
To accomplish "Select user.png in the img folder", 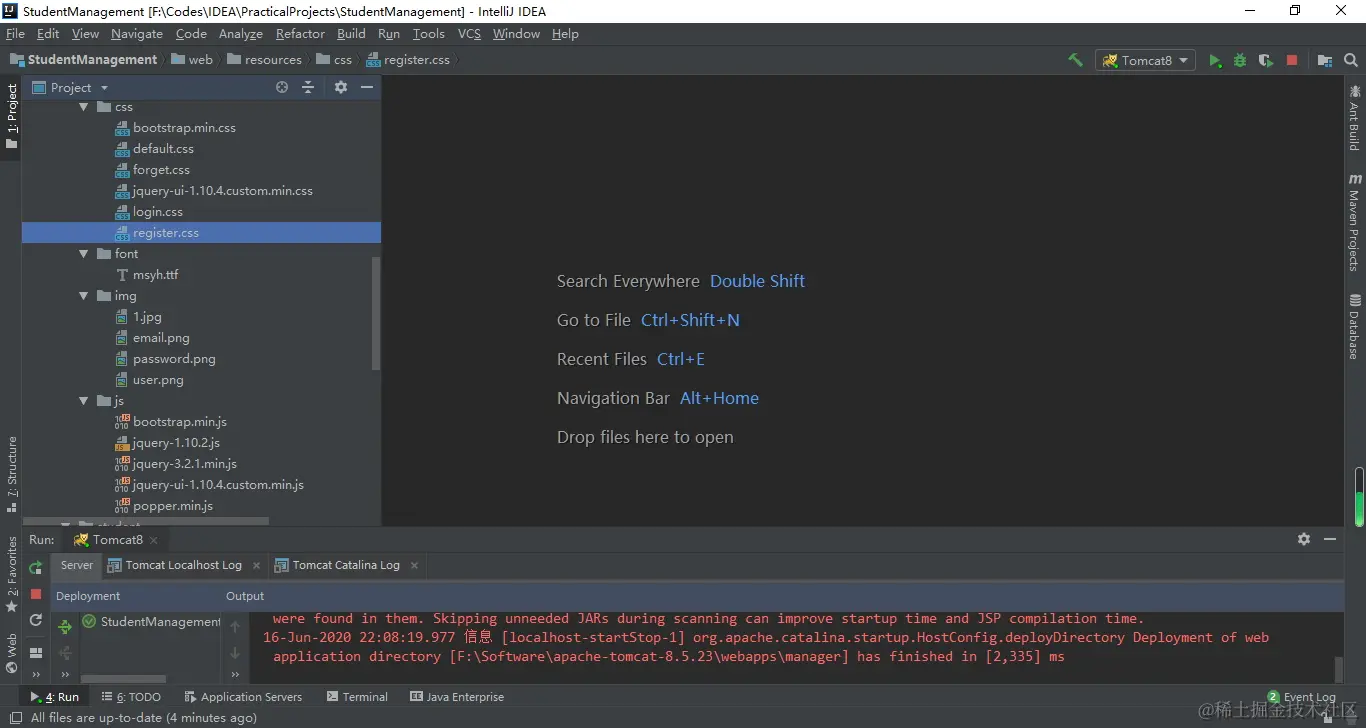I will pos(158,380).
